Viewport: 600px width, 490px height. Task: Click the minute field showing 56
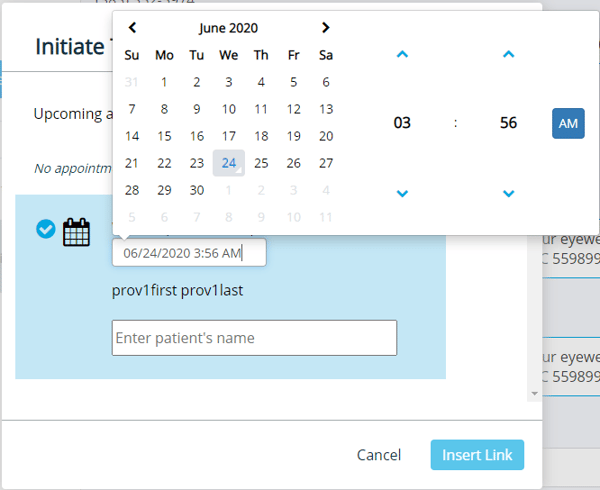point(508,123)
